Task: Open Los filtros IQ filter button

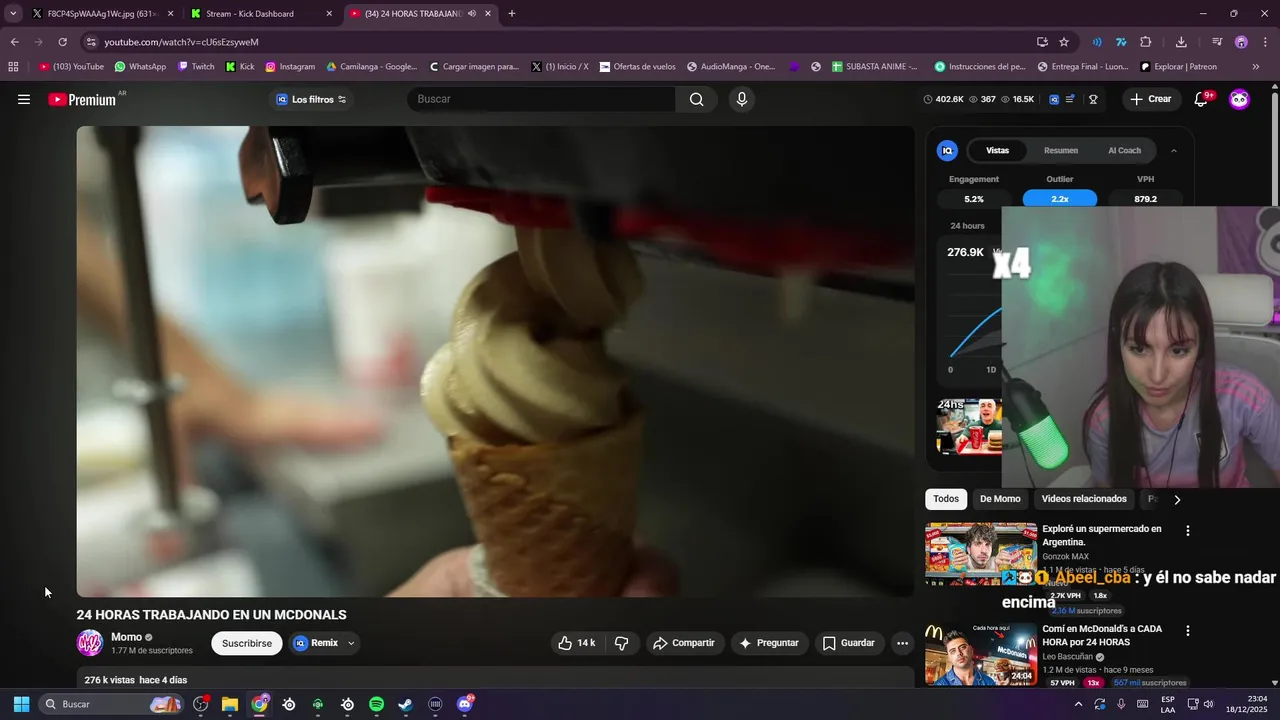Action: coord(311,99)
